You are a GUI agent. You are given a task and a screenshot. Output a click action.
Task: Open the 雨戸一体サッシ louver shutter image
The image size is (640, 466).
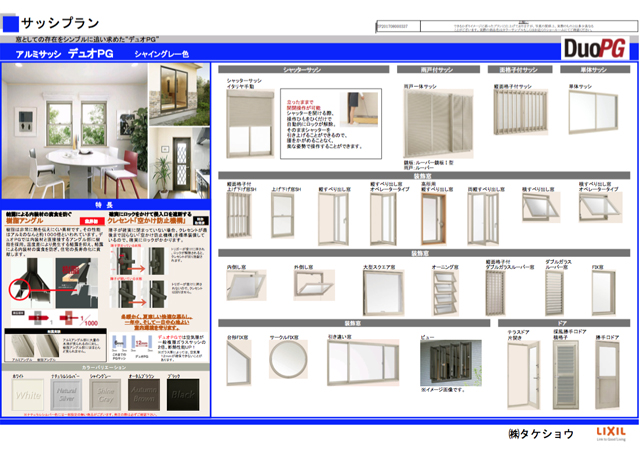pos(438,124)
